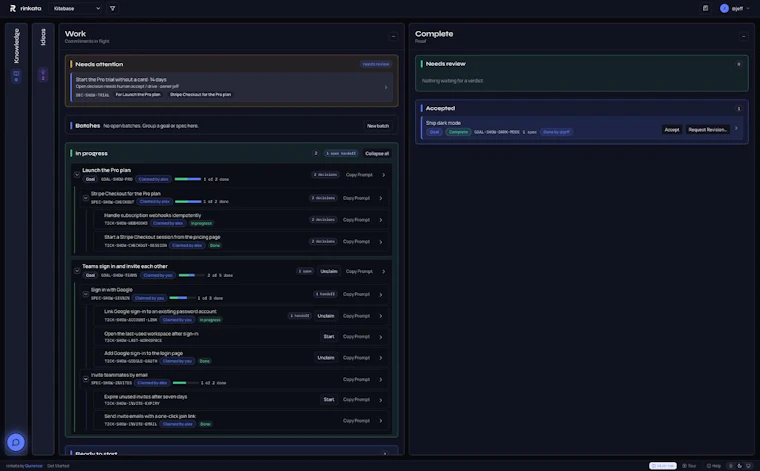
Task: Open Add Google sign-in row arrow
Action: [381, 358]
